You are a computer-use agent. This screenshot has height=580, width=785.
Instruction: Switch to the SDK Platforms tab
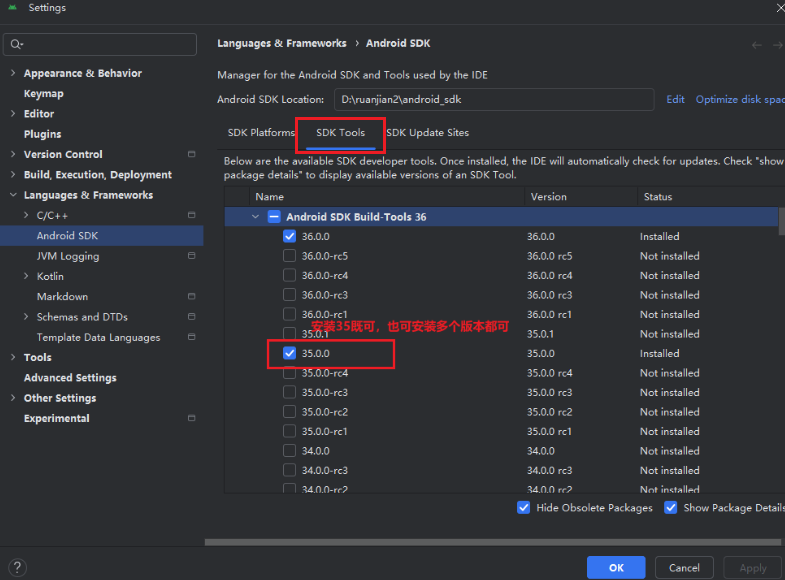tap(261, 133)
